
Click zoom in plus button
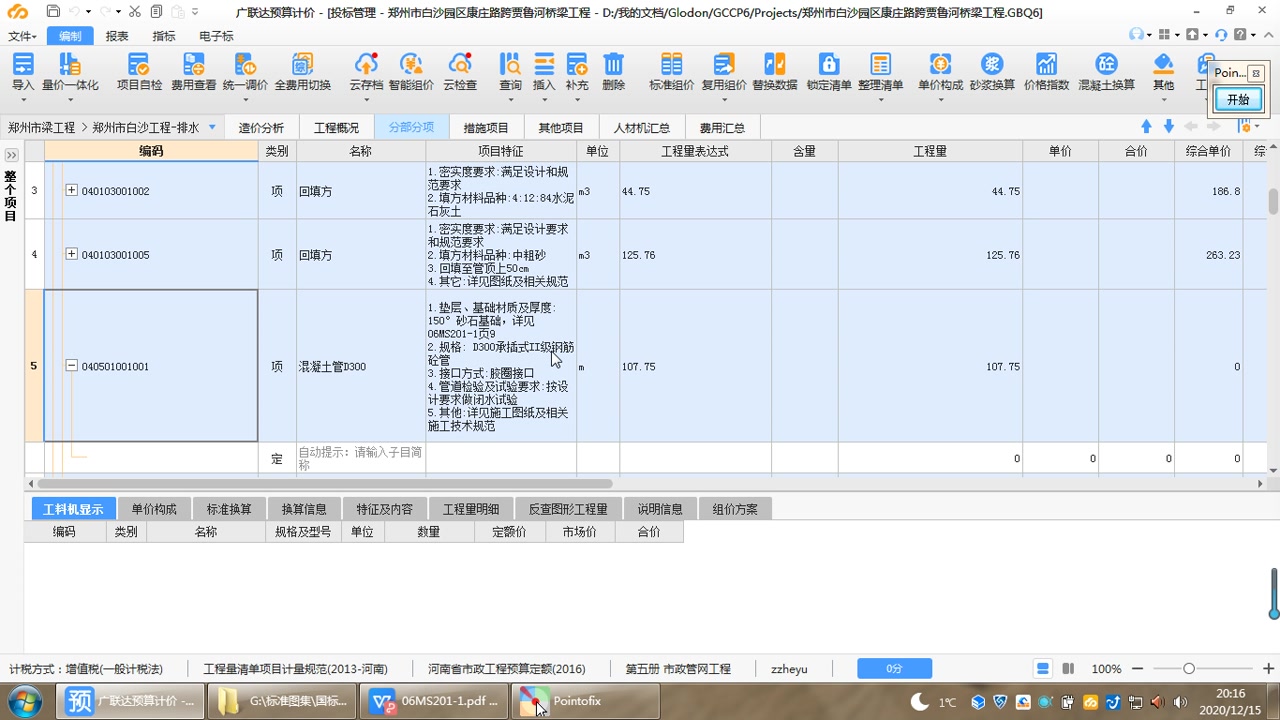pos(1269,669)
